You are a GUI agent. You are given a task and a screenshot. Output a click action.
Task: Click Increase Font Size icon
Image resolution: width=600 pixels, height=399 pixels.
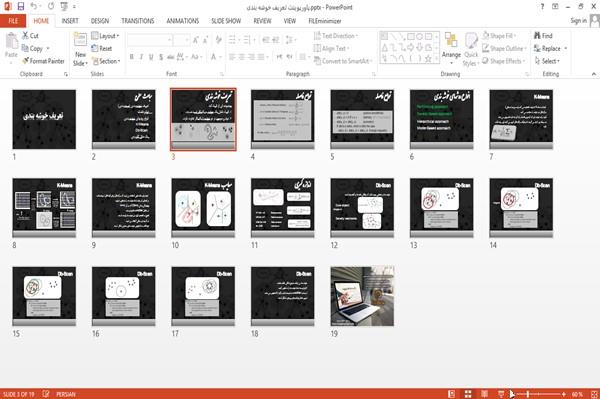coord(196,40)
